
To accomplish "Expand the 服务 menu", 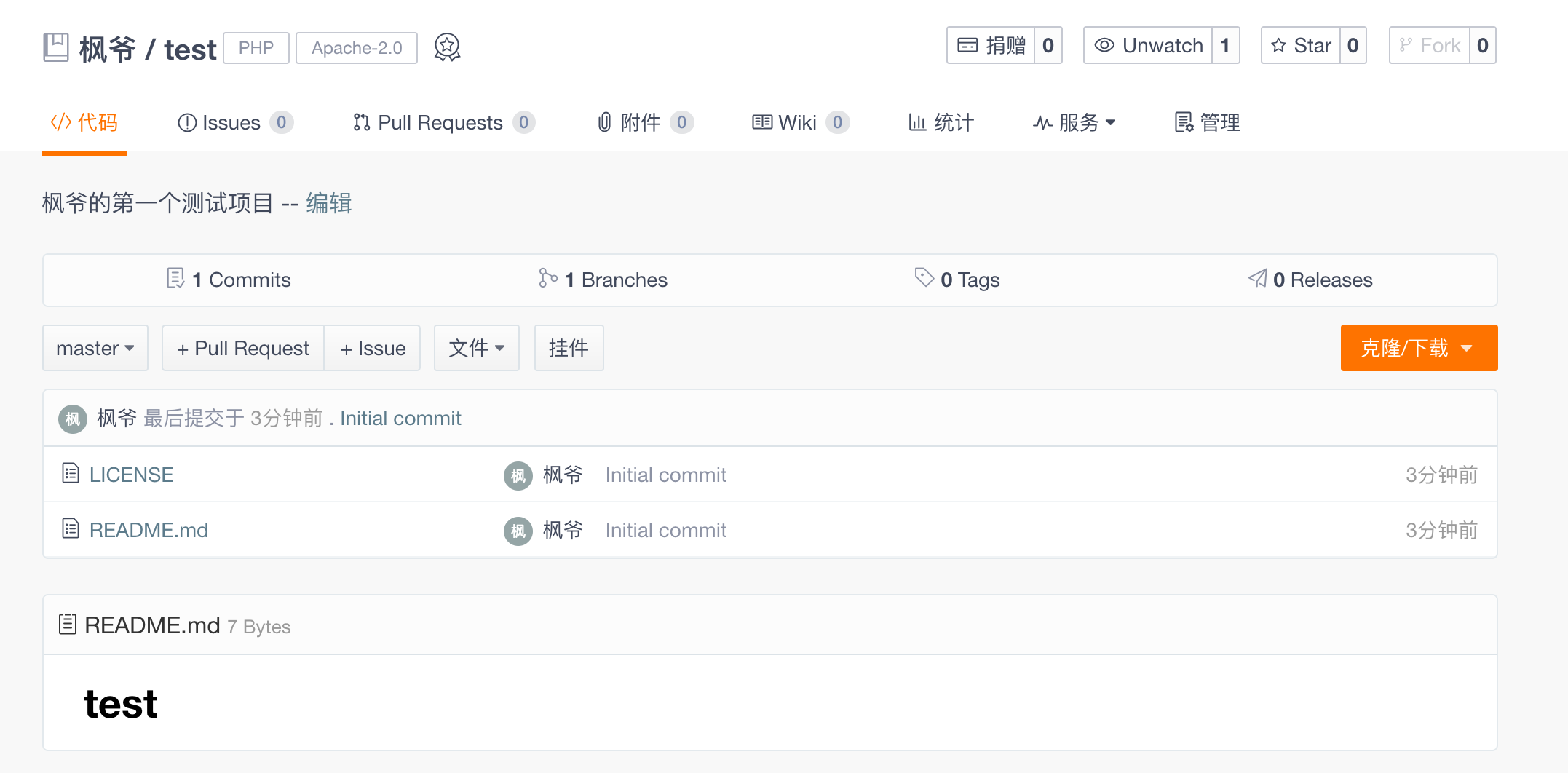I will point(1074,122).
